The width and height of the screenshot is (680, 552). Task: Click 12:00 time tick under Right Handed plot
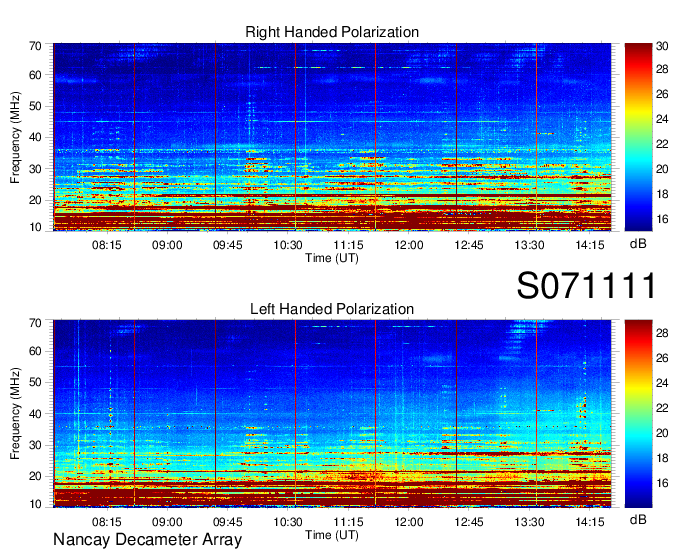[x=409, y=245]
